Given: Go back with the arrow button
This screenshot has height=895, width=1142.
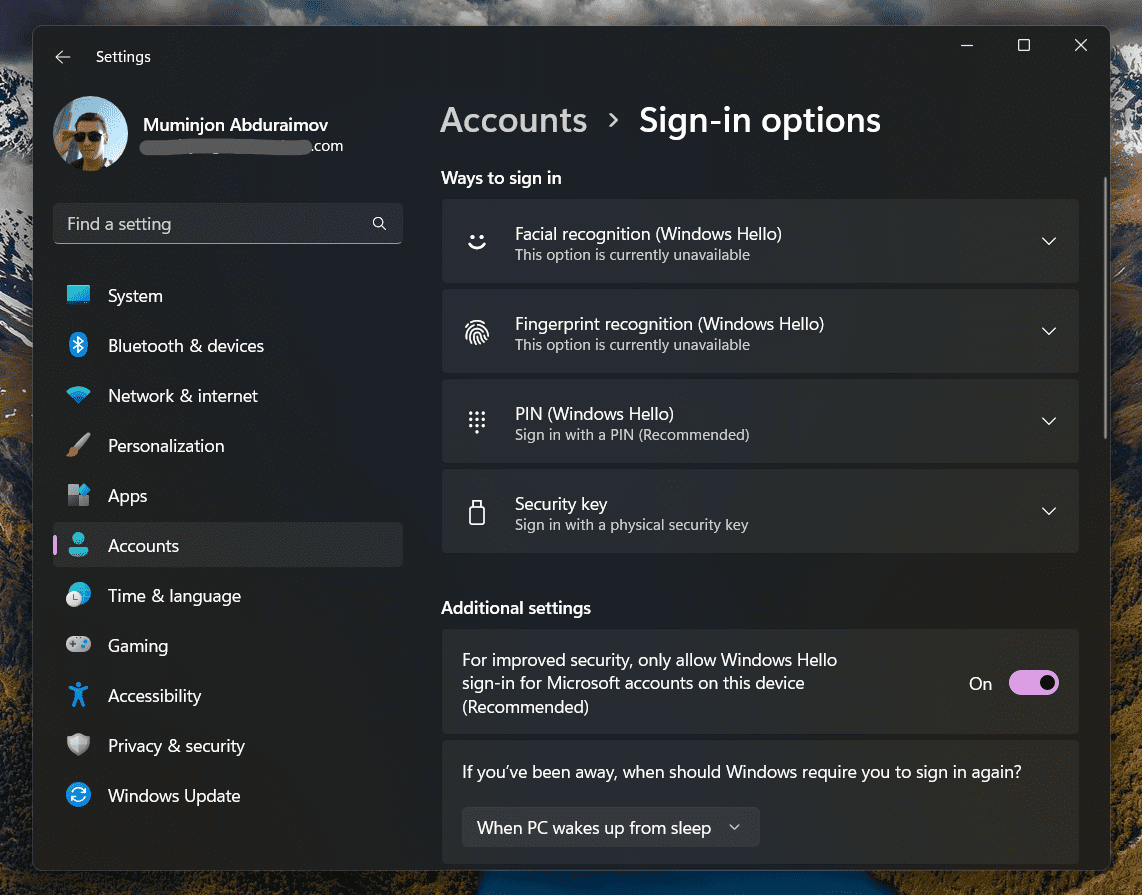Looking at the screenshot, I should point(63,57).
